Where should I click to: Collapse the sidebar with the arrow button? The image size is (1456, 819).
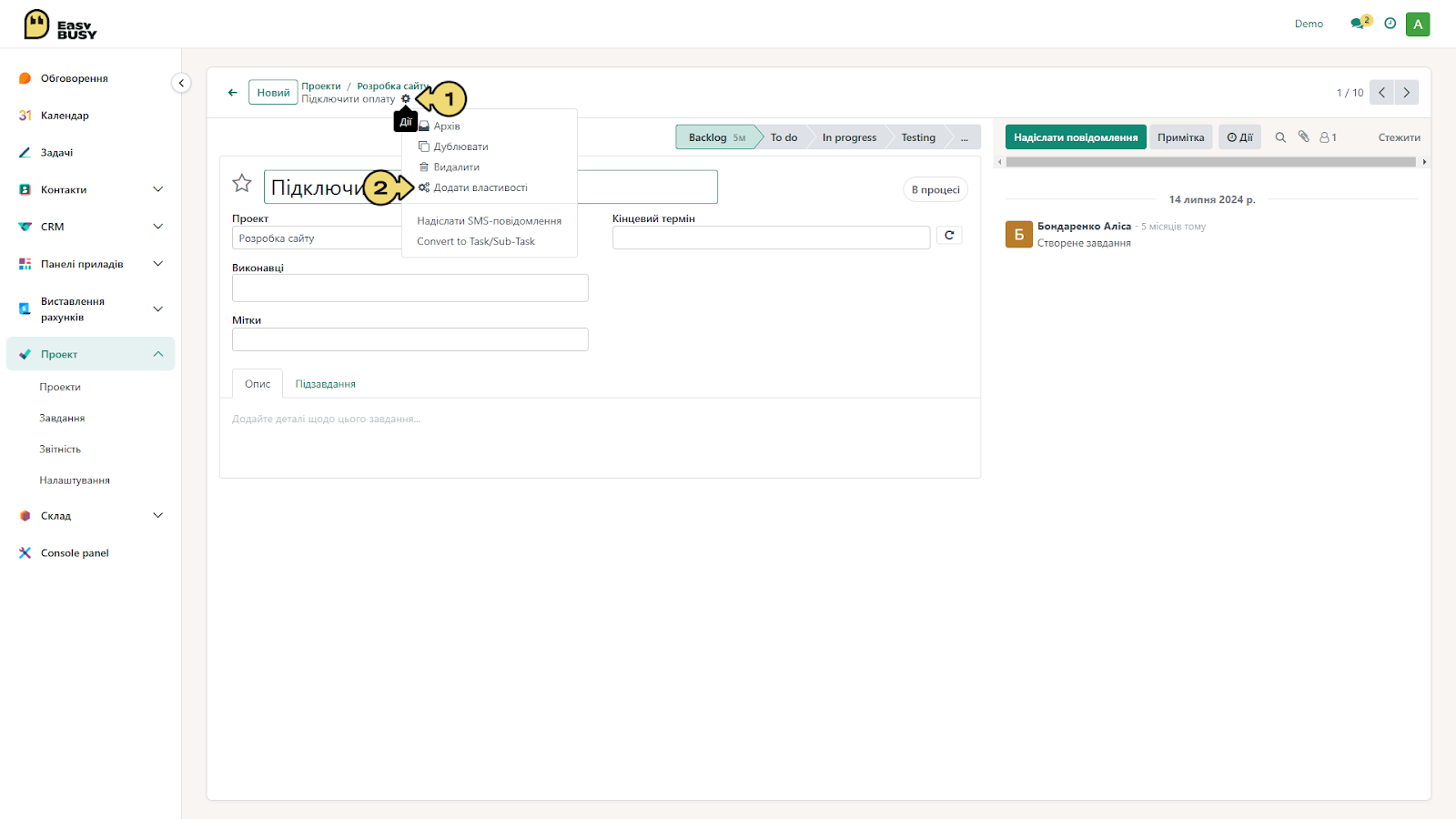pos(181,83)
